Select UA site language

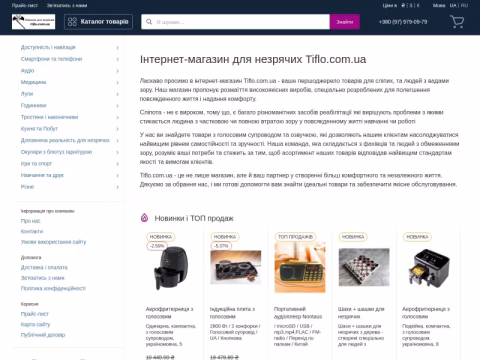tap(453, 5)
